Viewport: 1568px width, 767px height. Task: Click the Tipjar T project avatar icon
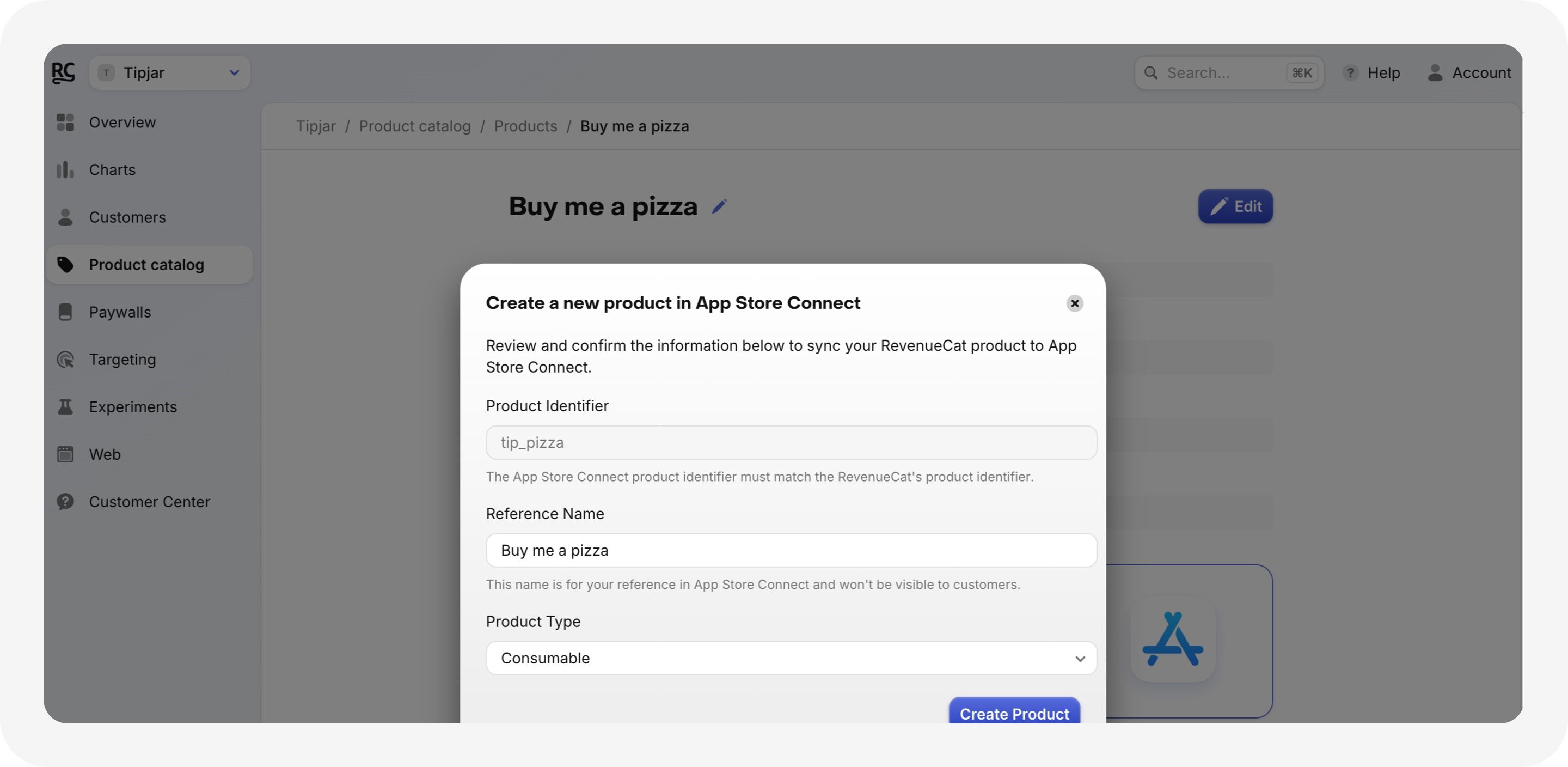click(107, 72)
